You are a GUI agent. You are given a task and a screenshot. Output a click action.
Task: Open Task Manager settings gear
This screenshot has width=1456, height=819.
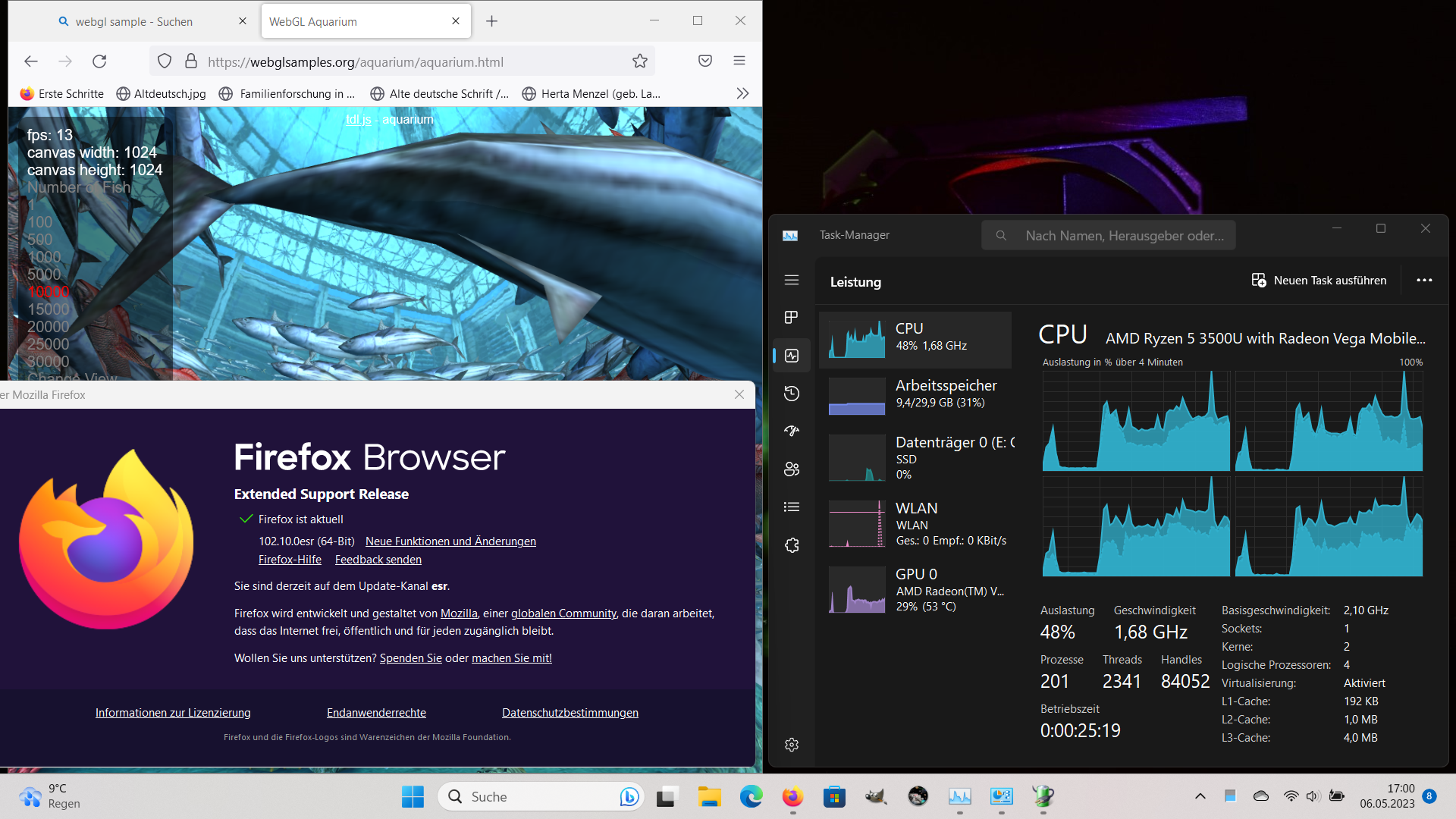click(x=792, y=745)
